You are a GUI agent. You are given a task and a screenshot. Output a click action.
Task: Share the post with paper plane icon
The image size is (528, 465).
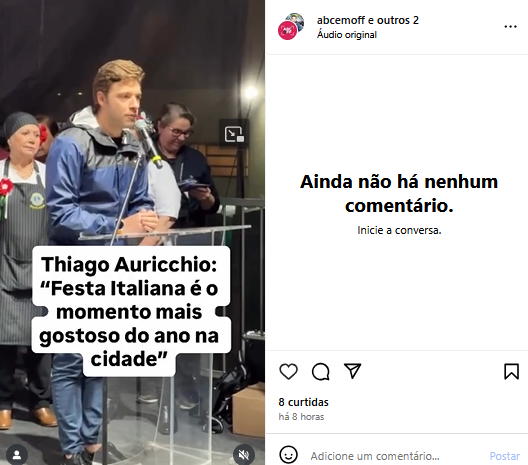(352, 371)
